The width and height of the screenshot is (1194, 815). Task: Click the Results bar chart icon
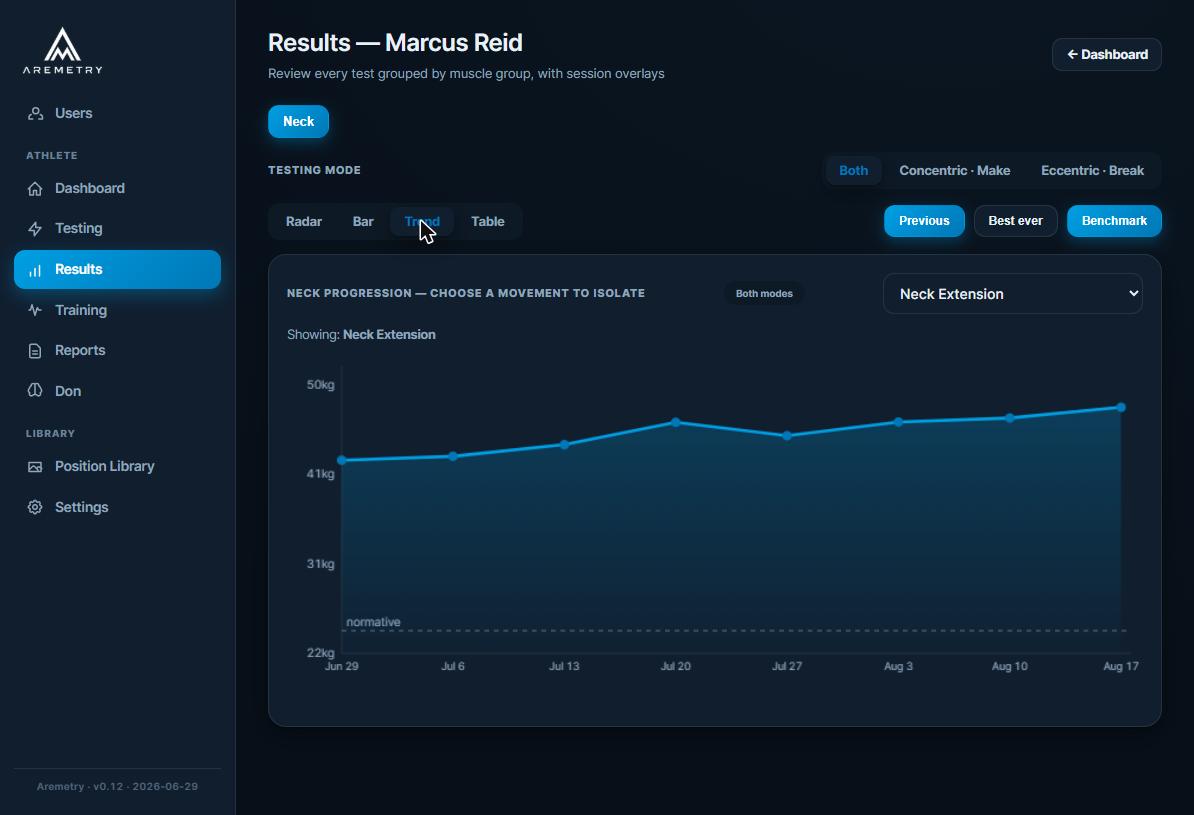coord(35,270)
